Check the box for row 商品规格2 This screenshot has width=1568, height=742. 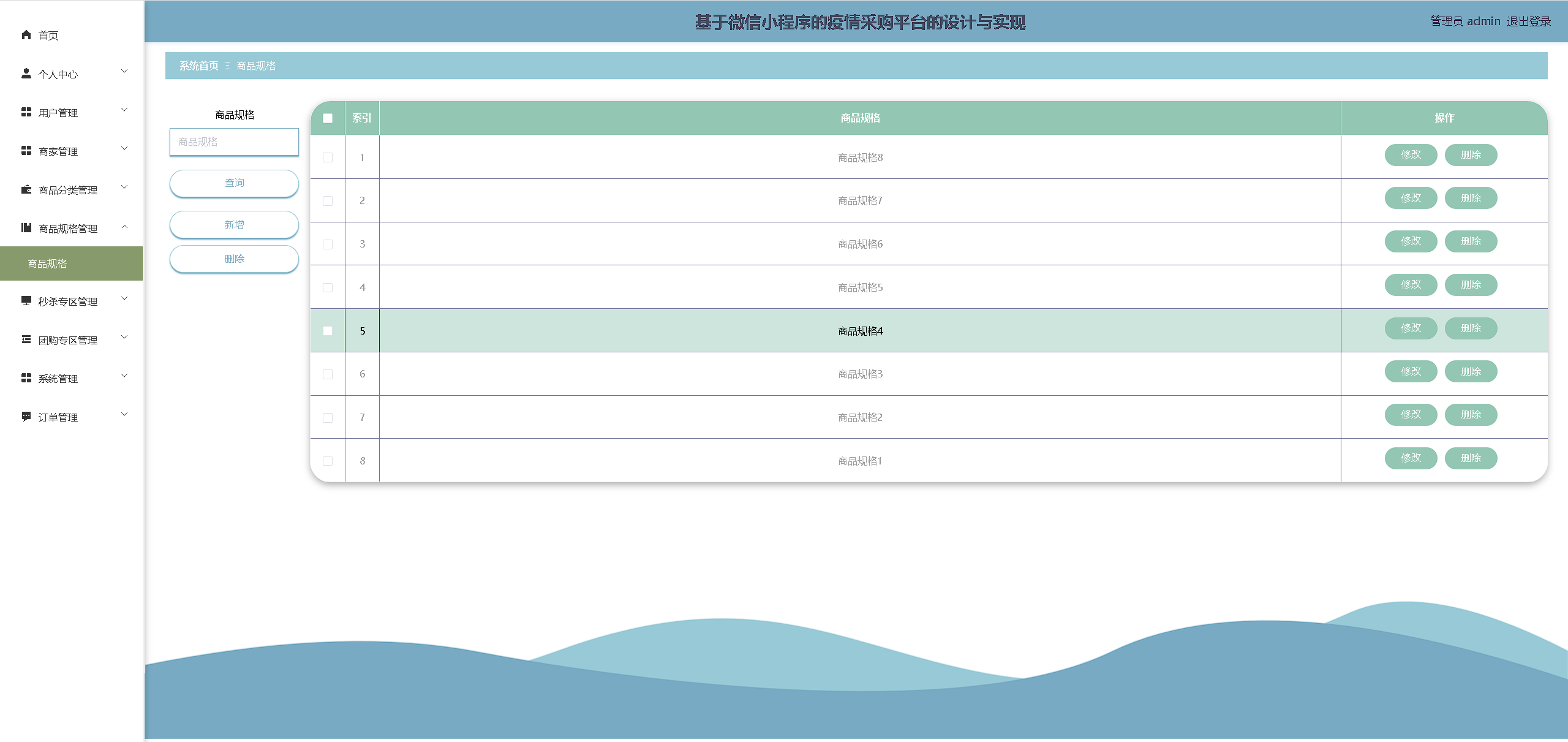328,418
